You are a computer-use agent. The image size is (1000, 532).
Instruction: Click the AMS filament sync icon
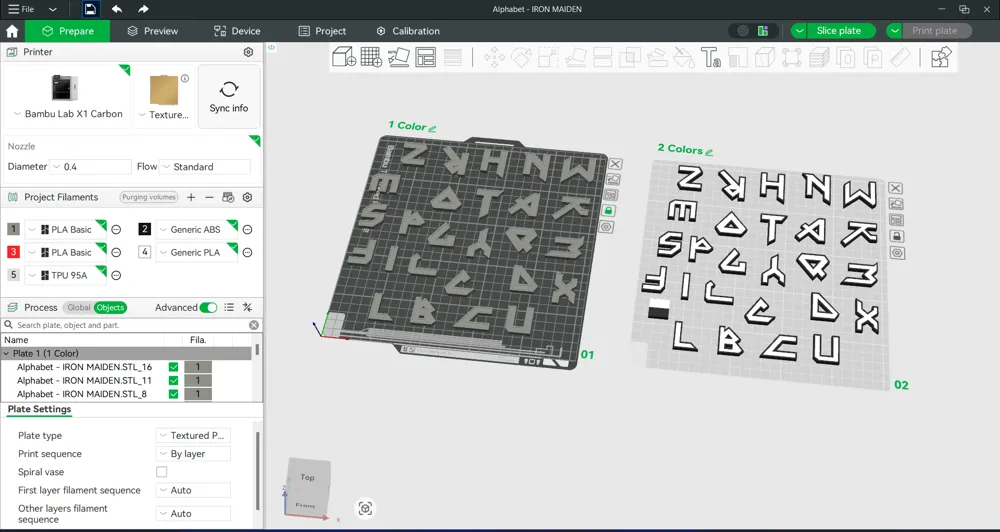pyautogui.click(x=228, y=198)
